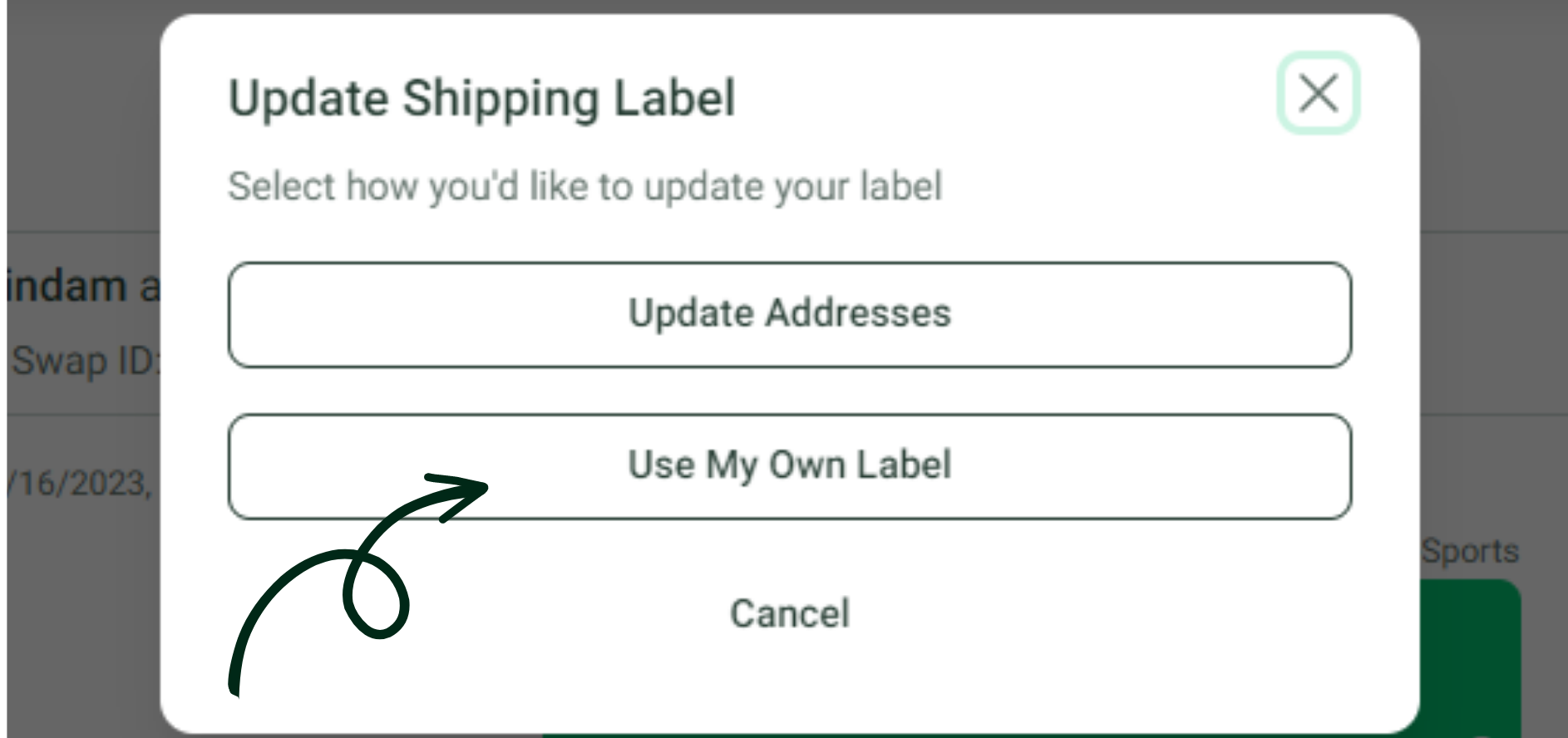Close the Update Shipping Label dialog
The height and width of the screenshot is (738, 1568).
click(1318, 92)
